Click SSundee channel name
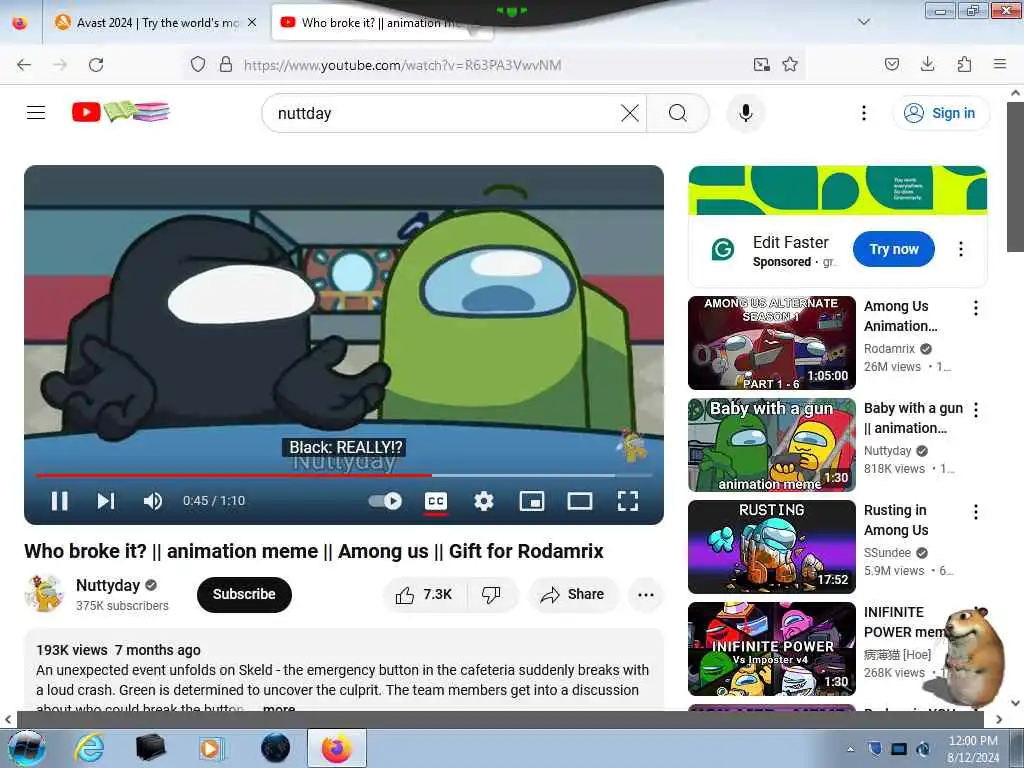 coord(887,552)
